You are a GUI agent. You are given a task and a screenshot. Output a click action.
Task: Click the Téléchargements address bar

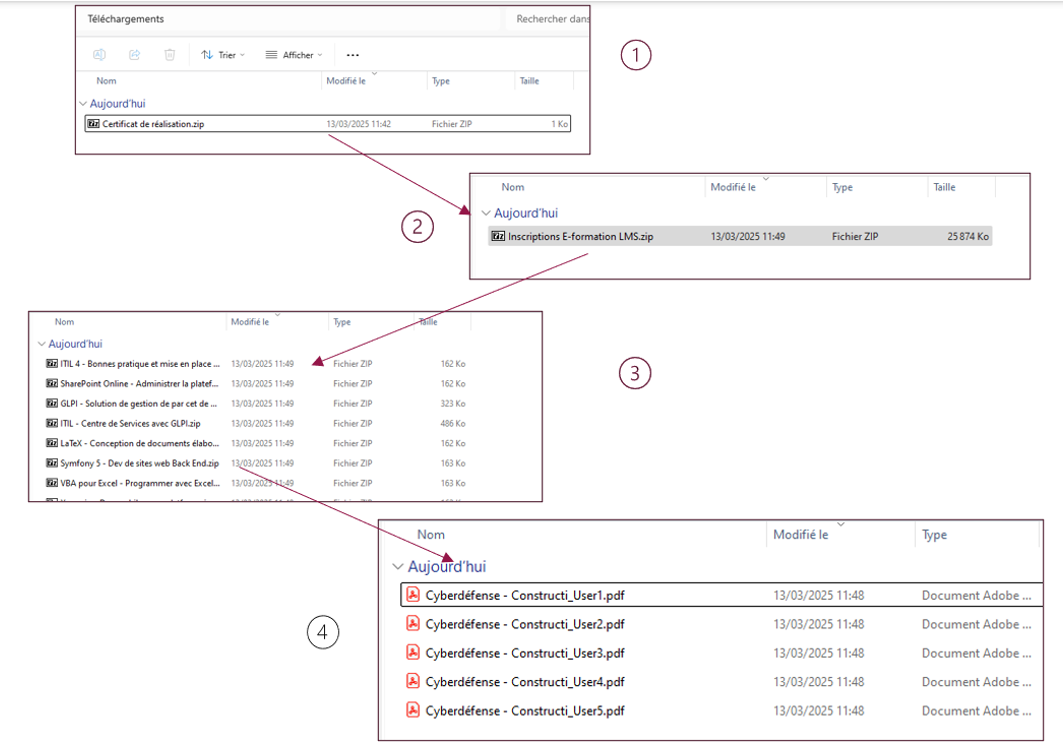[290, 19]
